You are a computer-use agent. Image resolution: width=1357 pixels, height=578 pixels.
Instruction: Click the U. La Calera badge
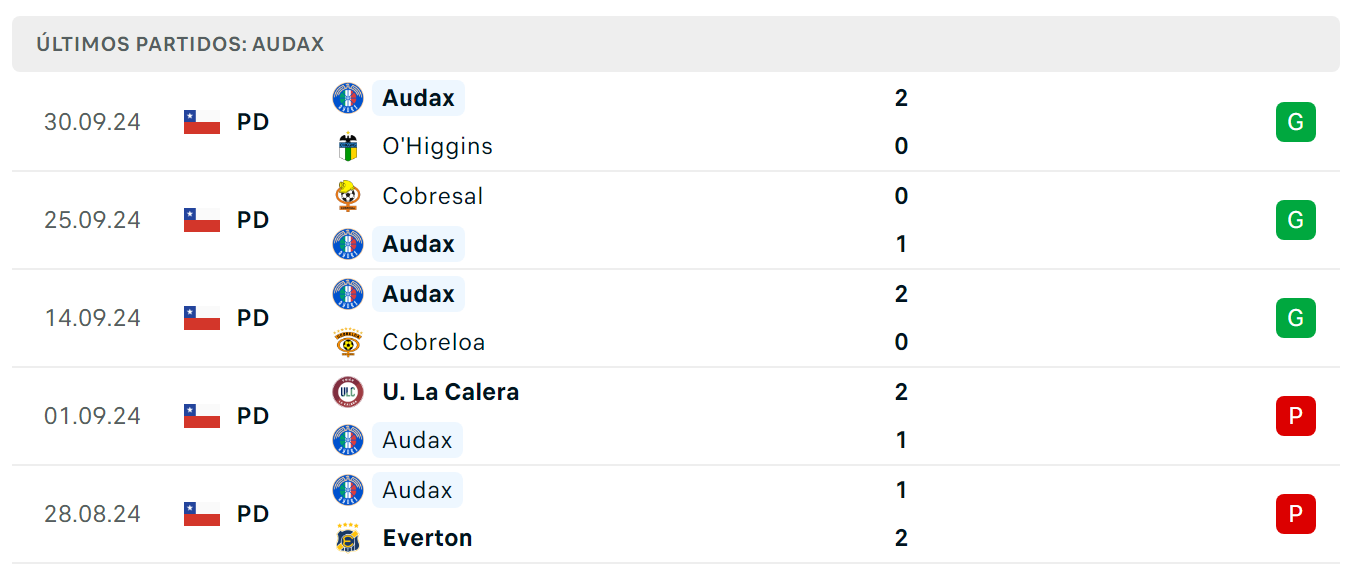click(x=348, y=392)
